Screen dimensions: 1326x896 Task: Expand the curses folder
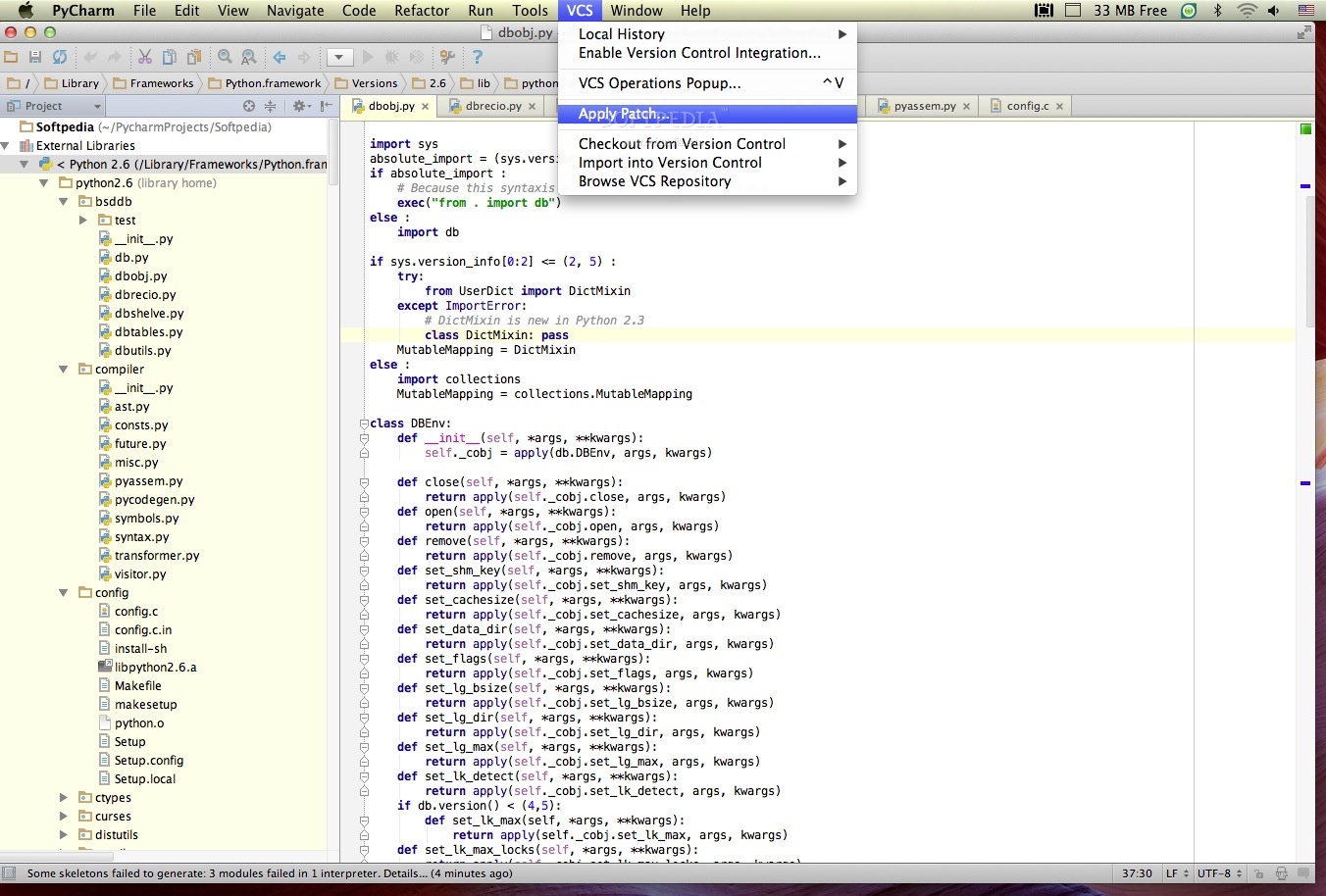pyautogui.click(x=64, y=816)
